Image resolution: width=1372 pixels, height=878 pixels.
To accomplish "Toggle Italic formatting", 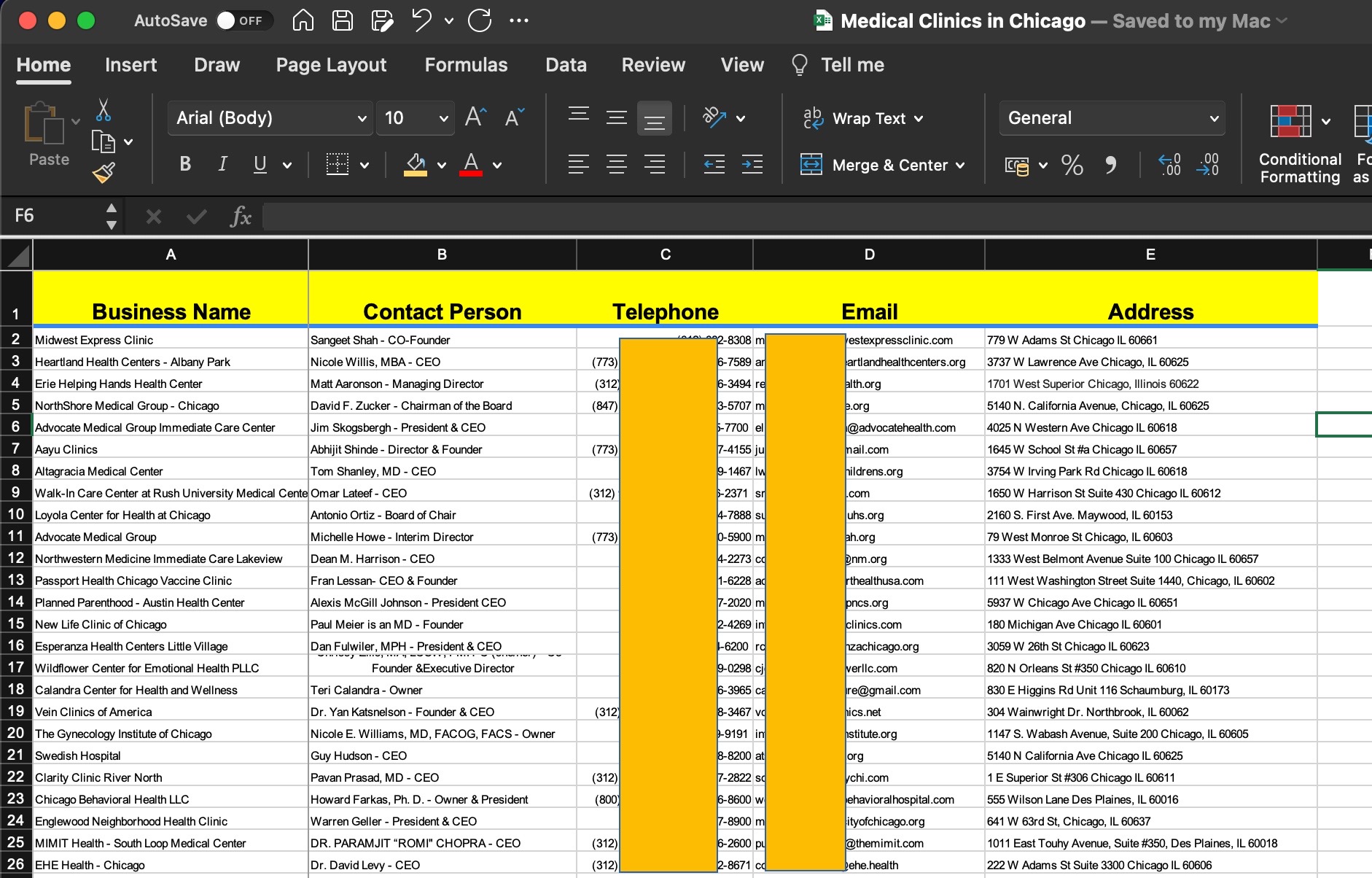I will (222, 164).
